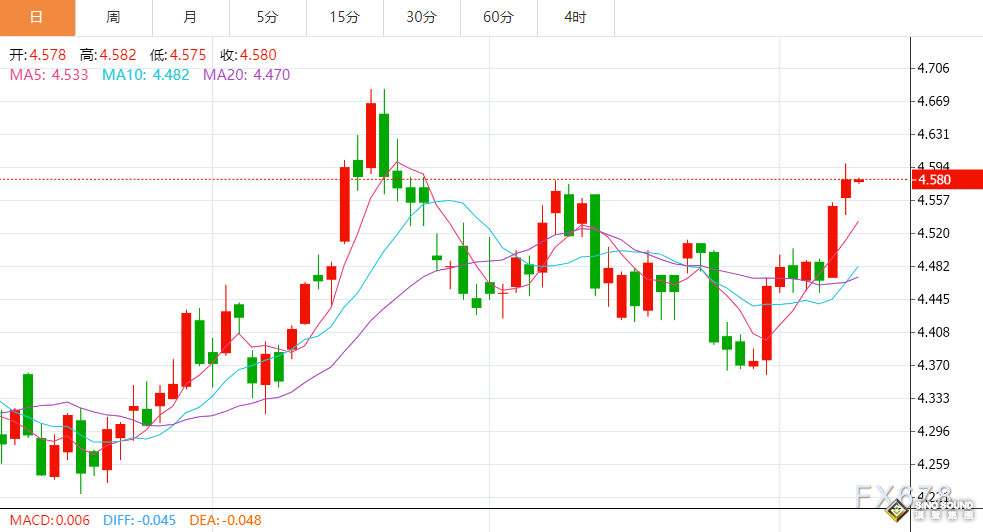The width and height of the screenshot is (983, 532).
Task: Open the 30分 timeframe tab
Action: (x=421, y=18)
